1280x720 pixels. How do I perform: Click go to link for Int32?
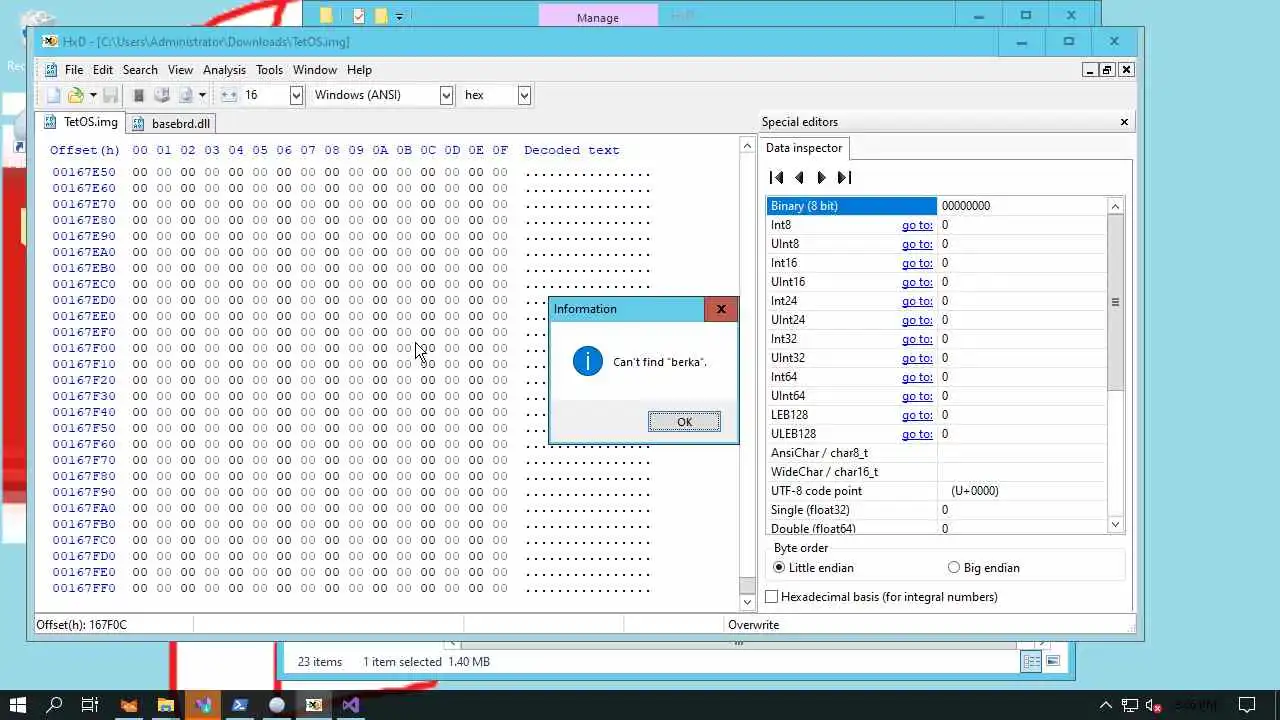pos(917,339)
